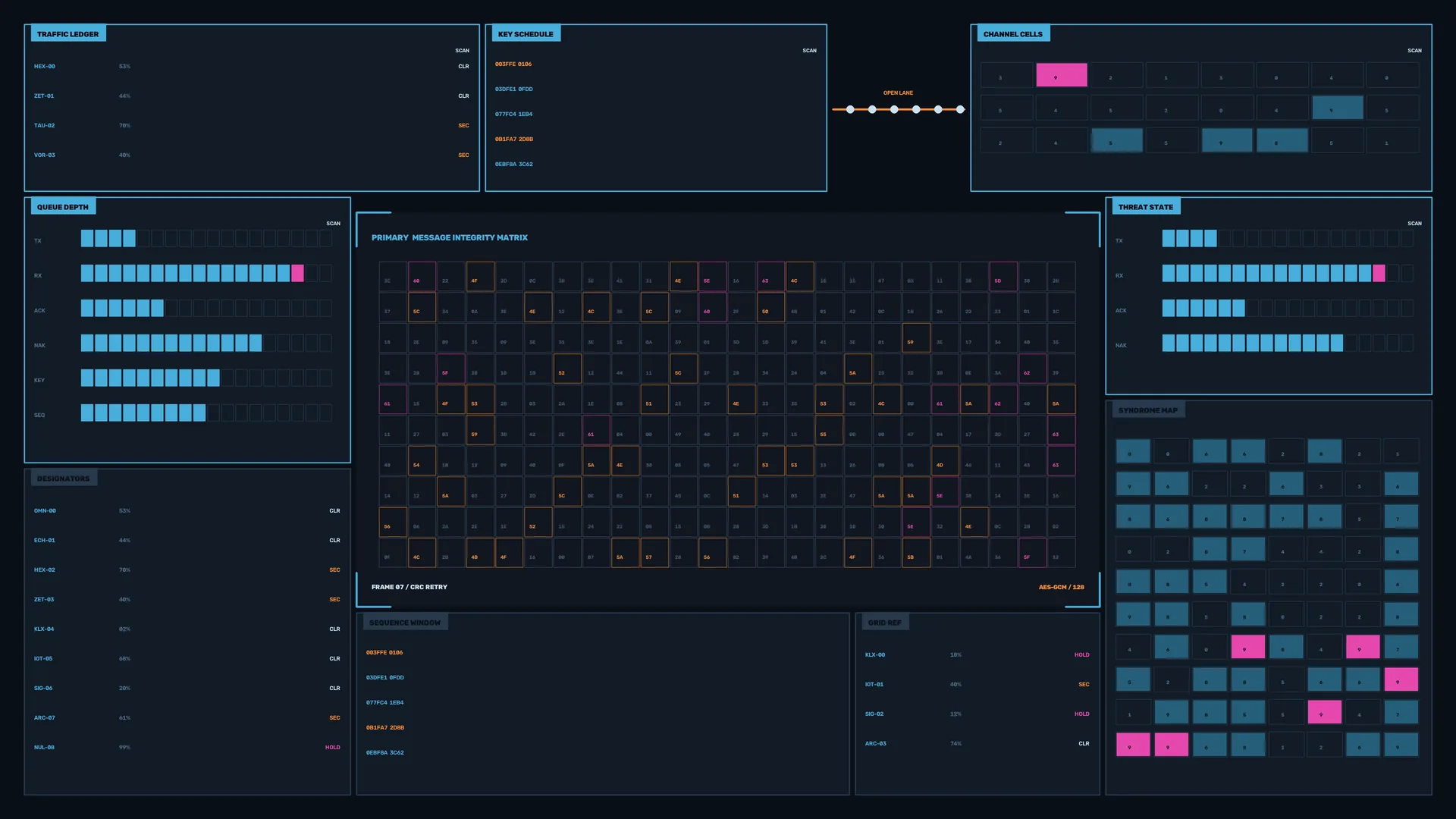1456x819 pixels.
Task: Select key 03DFE1 0FDD in Key Schedule
Action: (x=514, y=89)
